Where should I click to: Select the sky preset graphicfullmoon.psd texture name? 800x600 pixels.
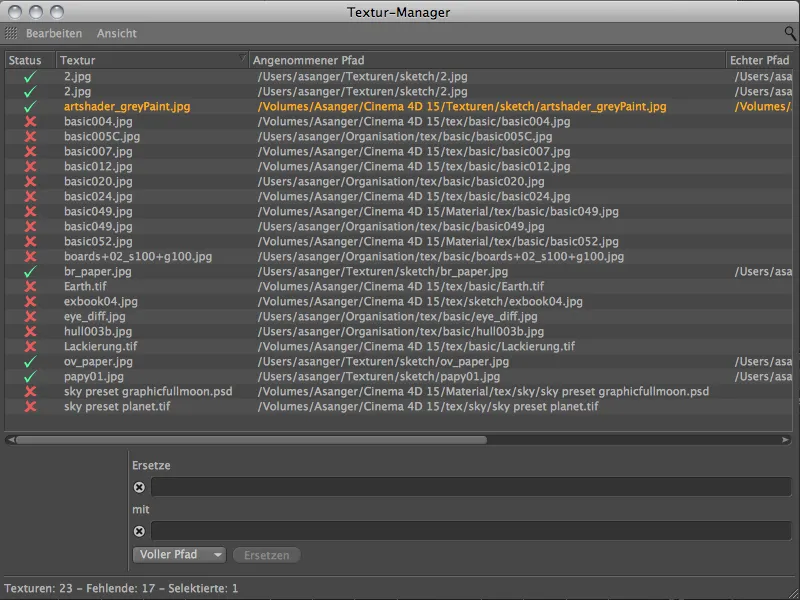[148, 391]
